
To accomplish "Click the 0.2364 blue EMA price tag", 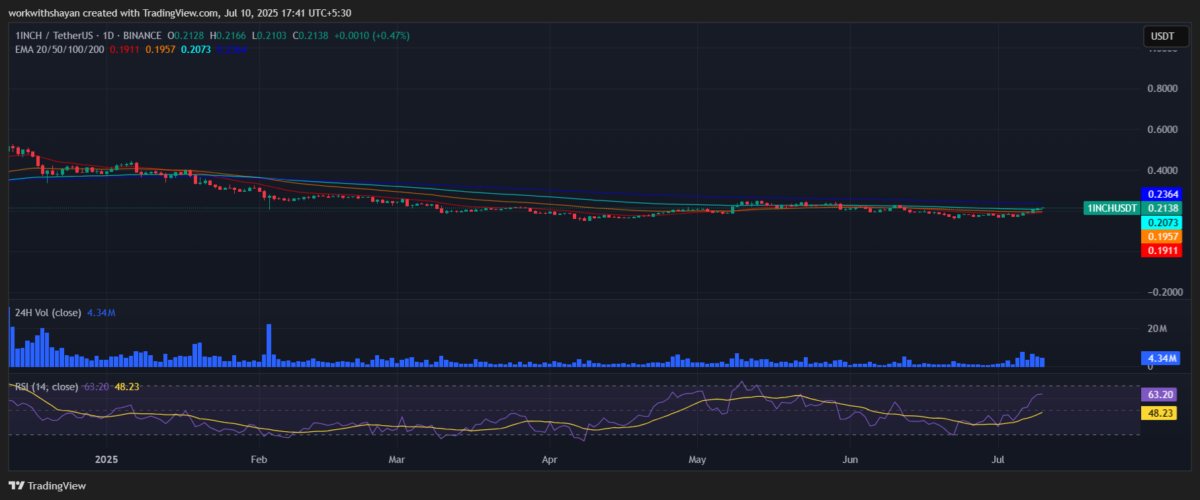I will 1162,194.
